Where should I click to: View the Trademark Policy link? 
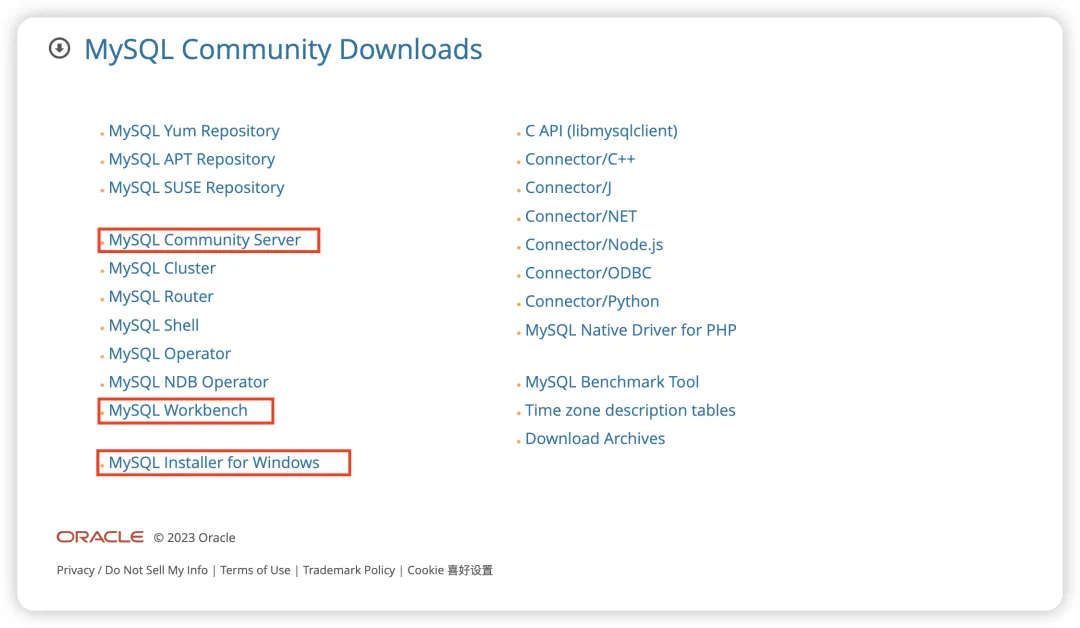coord(349,570)
